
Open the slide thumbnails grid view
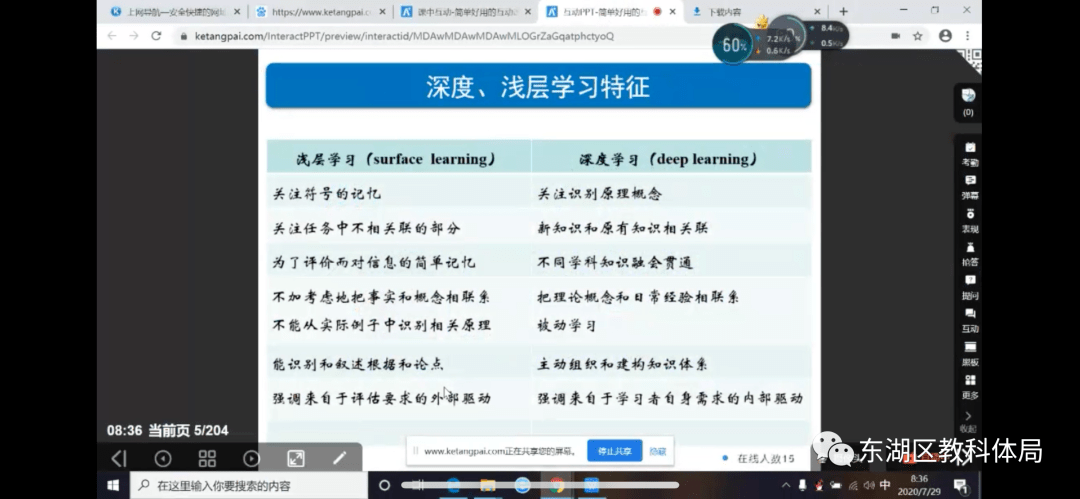(x=207, y=458)
